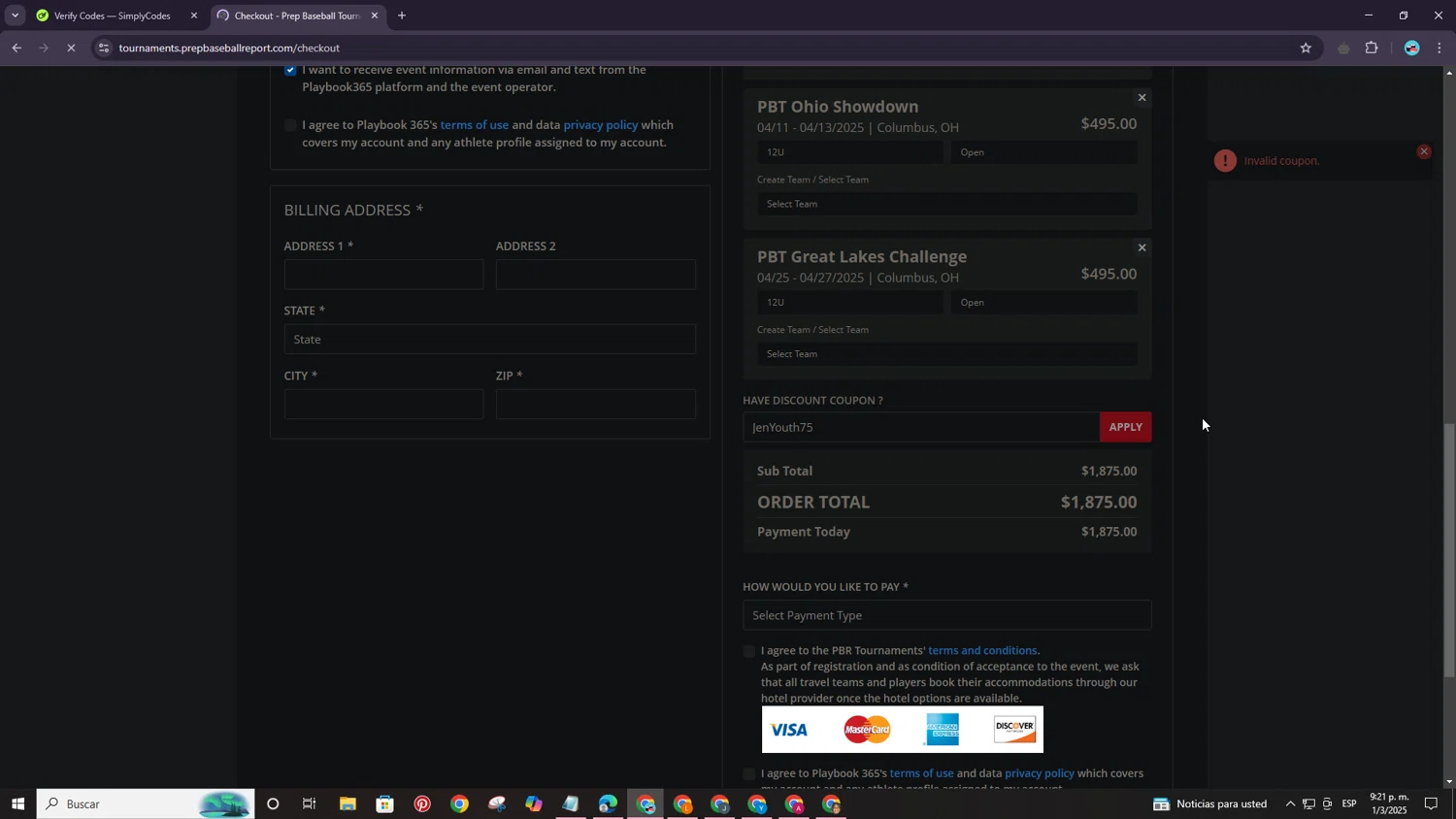Click the address bar URL
The height and width of the screenshot is (819, 1456).
point(229,48)
